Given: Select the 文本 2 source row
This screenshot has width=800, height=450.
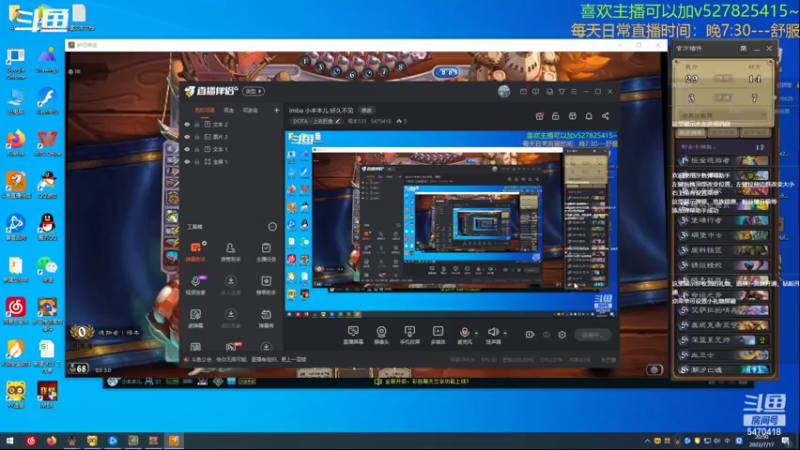Looking at the screenshot, I should click(x=231, y=124).
